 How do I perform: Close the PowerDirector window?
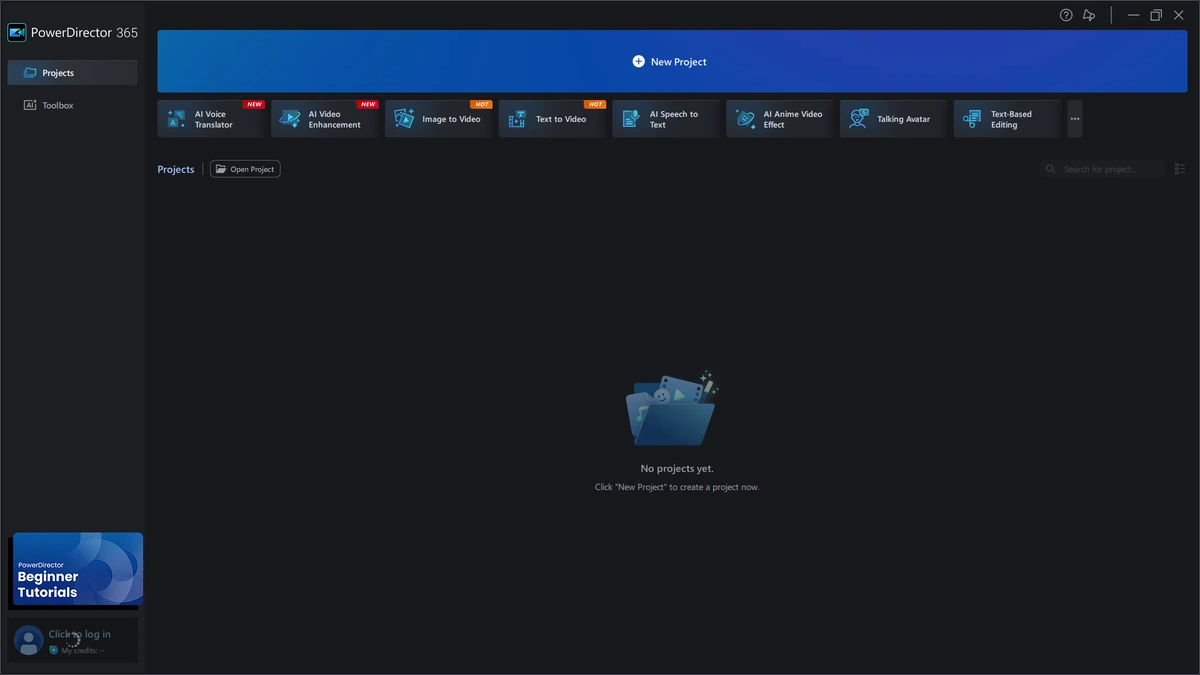1179,15
